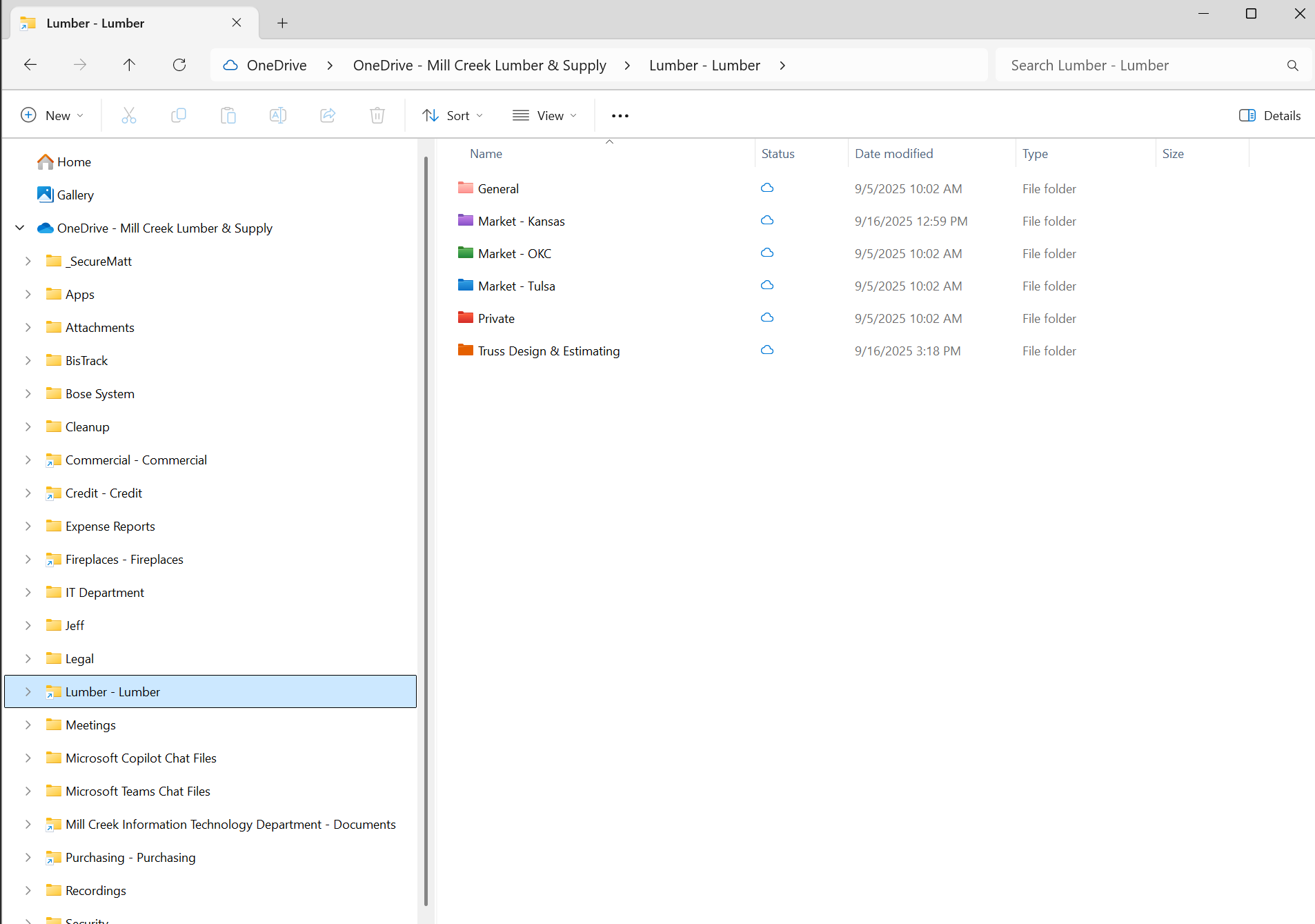Click OneDrive in the breadcrumb path
The image size is (1315, 924).
pyautogui.click(x=276, y=65)
